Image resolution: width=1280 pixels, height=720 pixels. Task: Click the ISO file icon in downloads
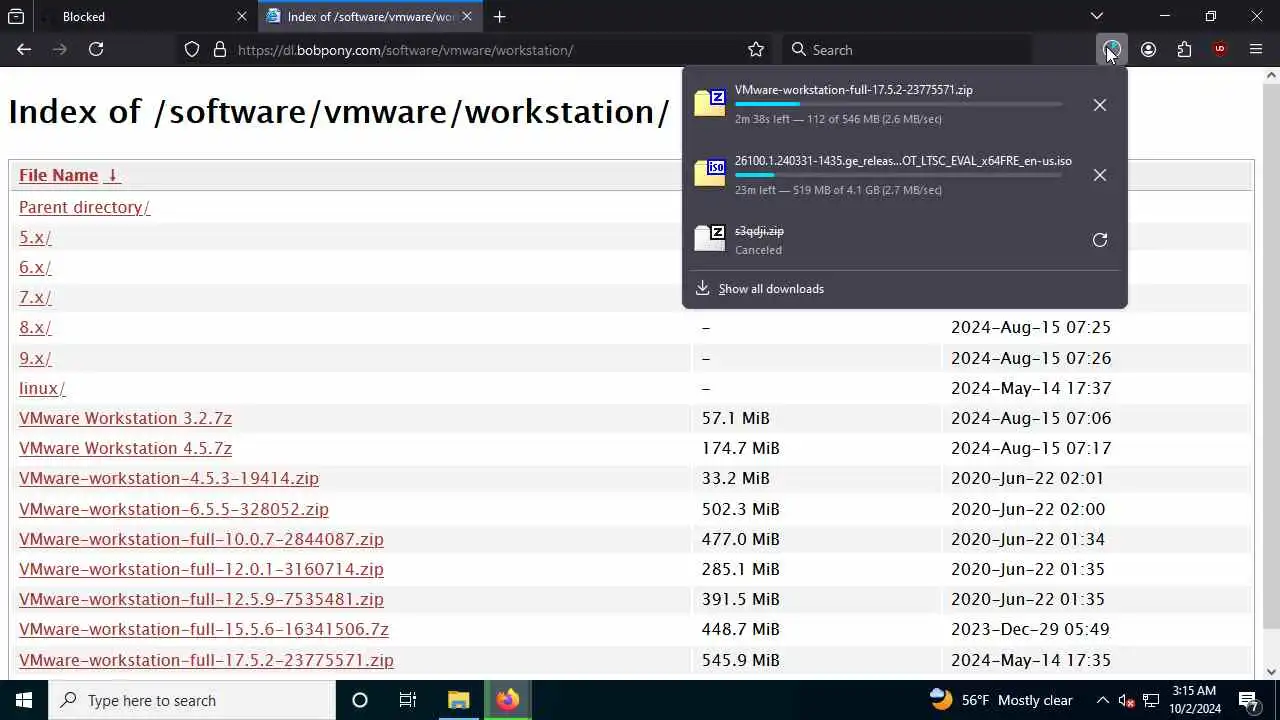click(x=710, y=173)
